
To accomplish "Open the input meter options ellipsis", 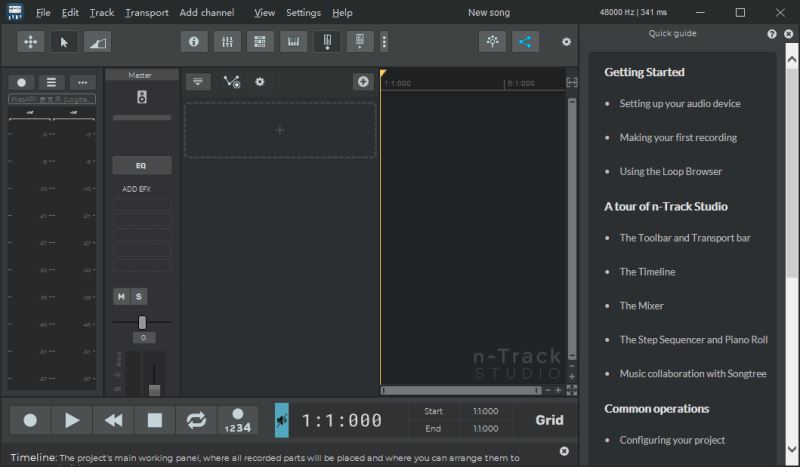I will point(82,82).
